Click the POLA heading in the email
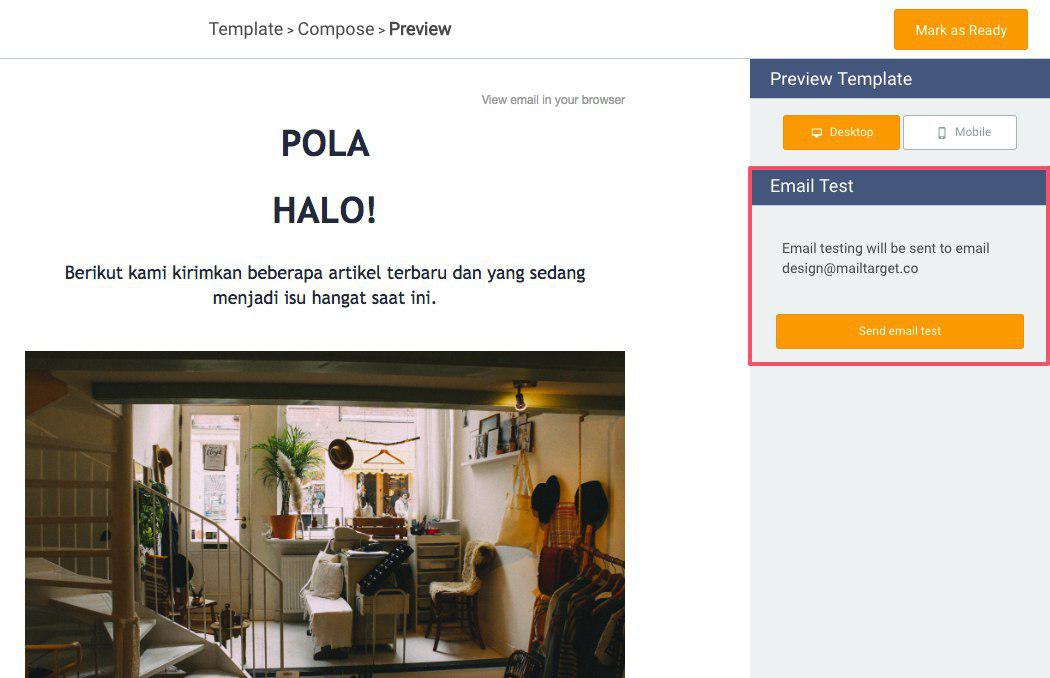Viewport: 1050px width, 678px height. tap(325, 143)
